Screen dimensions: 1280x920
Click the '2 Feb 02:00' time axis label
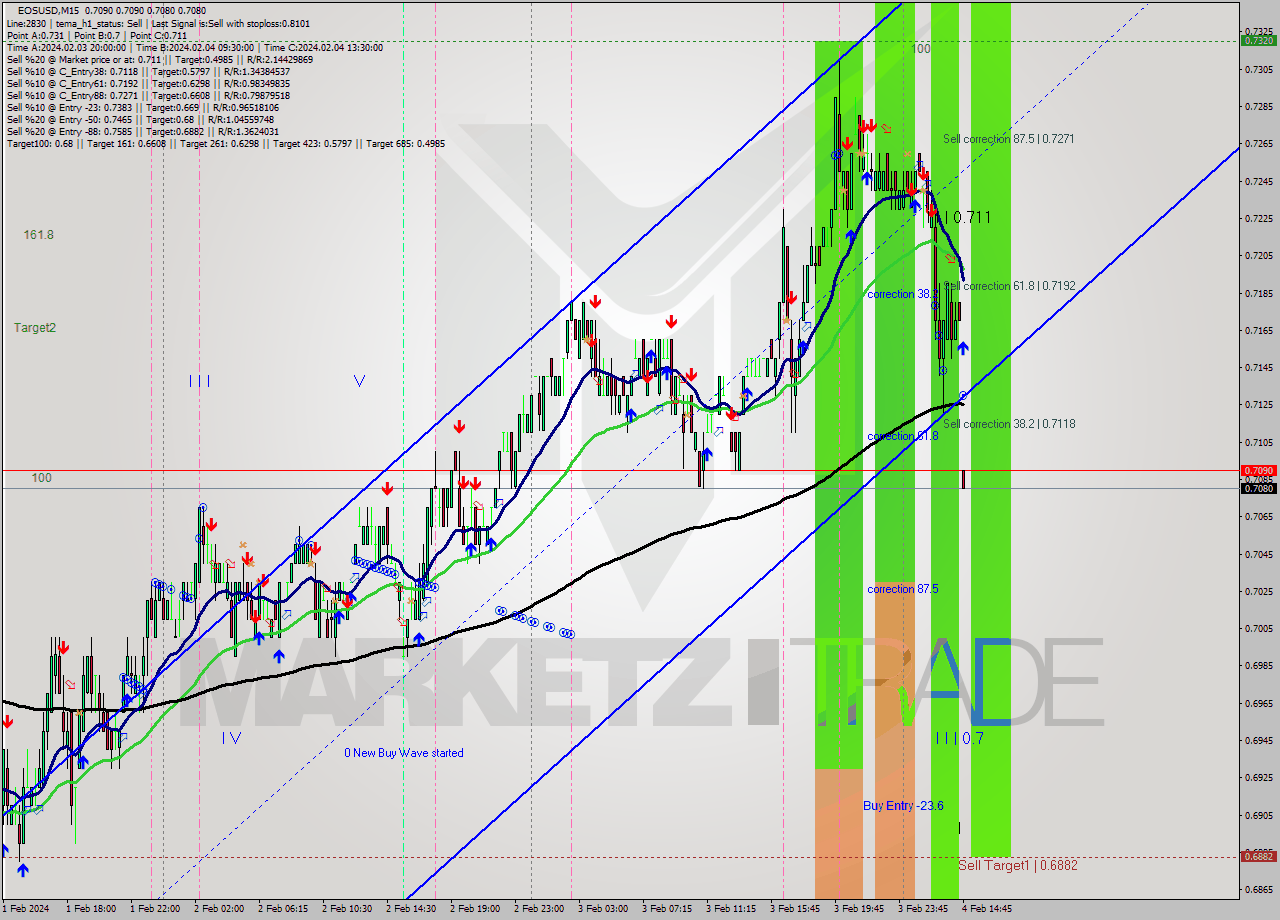click(x=219, y=909)
